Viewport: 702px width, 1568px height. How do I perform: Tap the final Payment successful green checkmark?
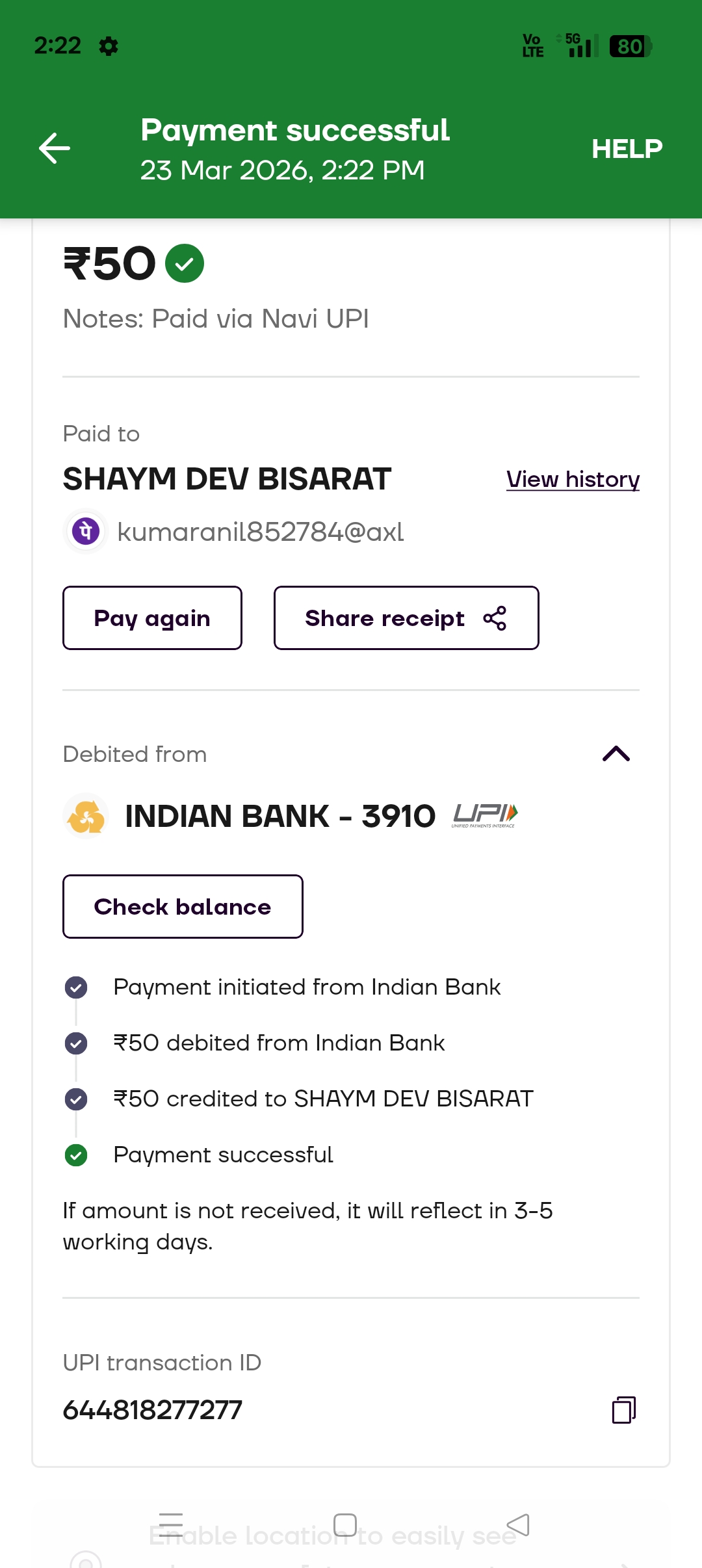pyautogui.click(x=76, y=1155)
